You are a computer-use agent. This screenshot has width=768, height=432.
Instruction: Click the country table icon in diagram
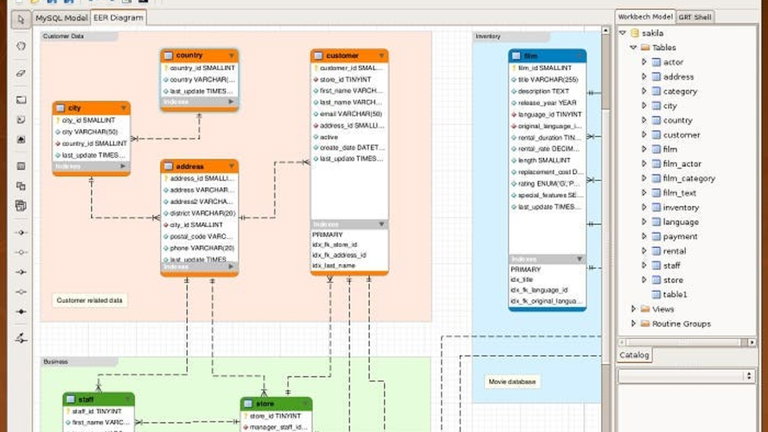click(x=168, y=55)
